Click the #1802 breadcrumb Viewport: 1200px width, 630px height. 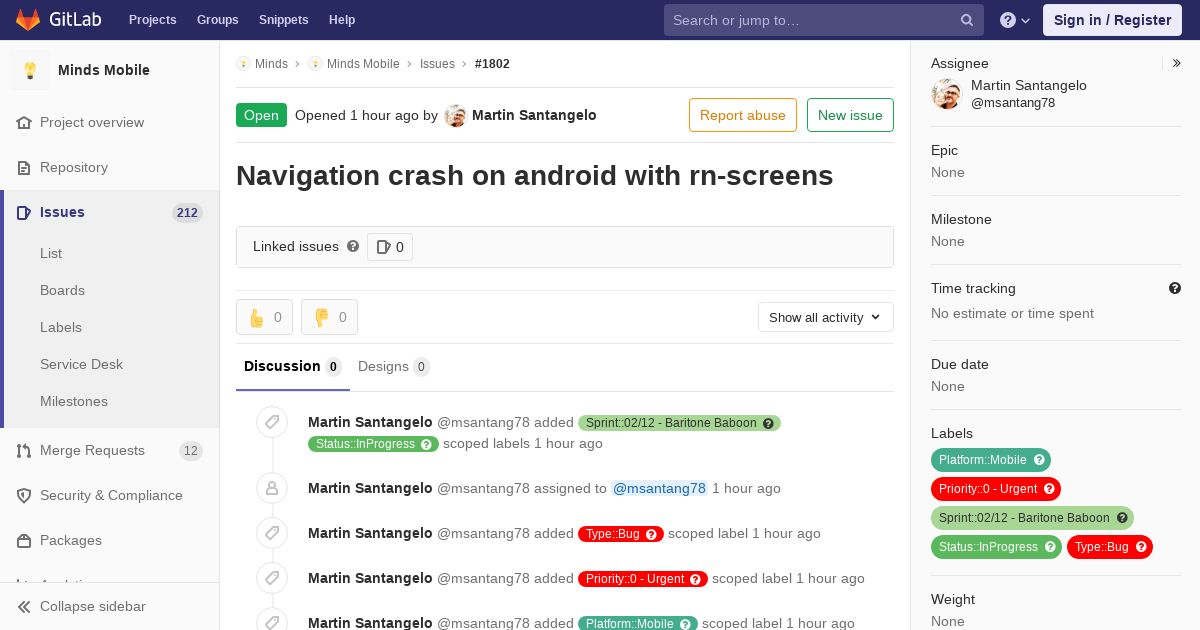pos(492,63)
